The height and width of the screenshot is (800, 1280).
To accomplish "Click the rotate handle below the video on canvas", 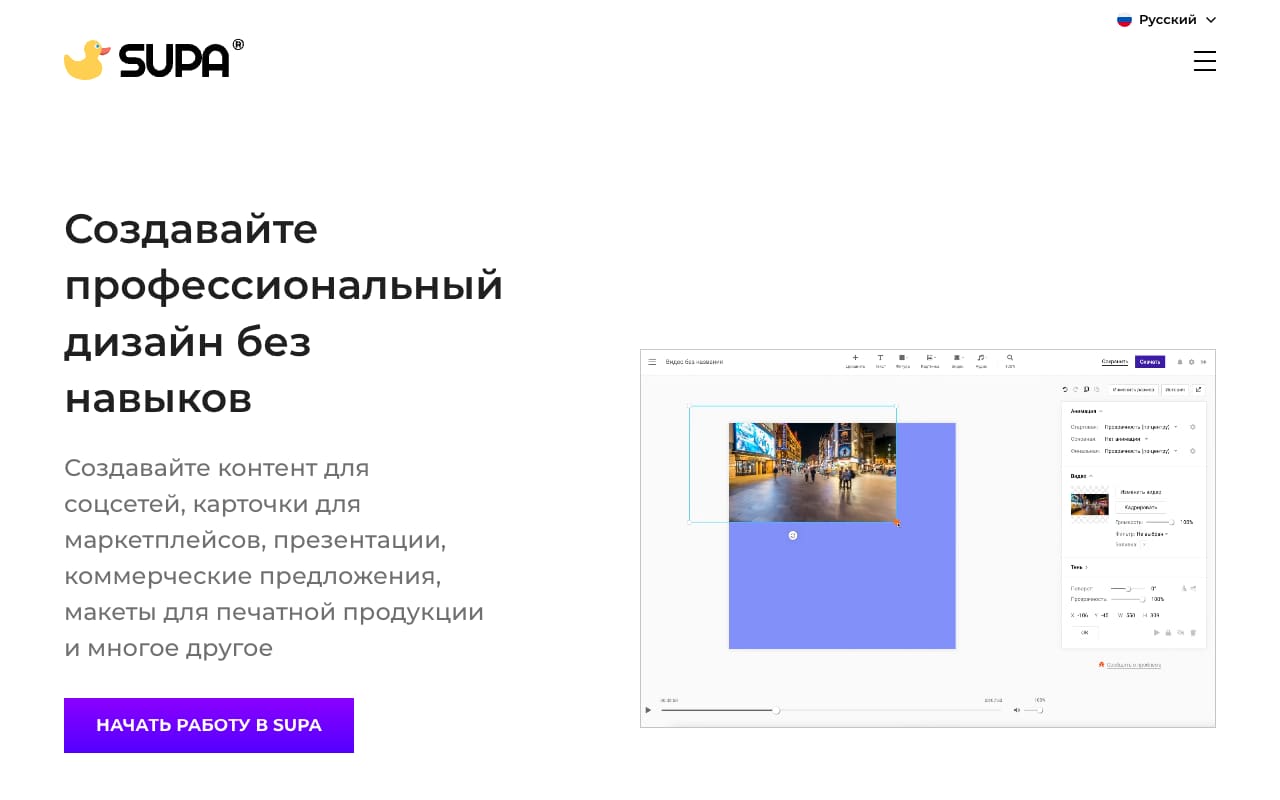I will (793, 535).
